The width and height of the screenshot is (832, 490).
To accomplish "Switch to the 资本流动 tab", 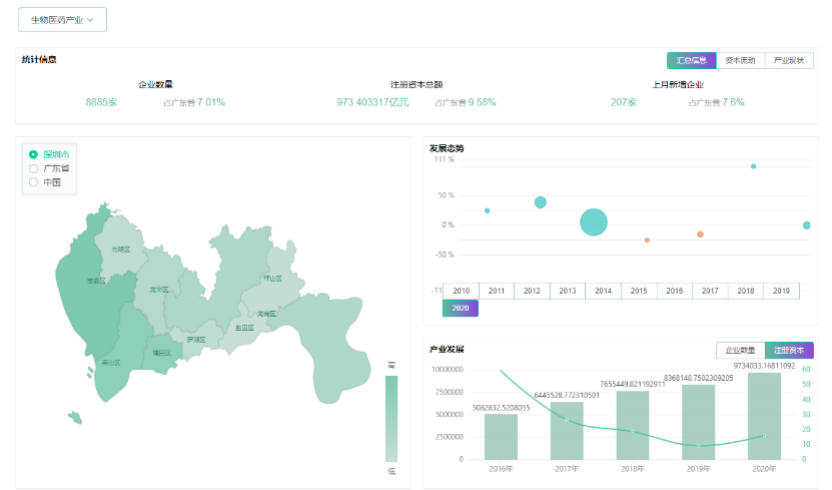I will coord(740,61).
